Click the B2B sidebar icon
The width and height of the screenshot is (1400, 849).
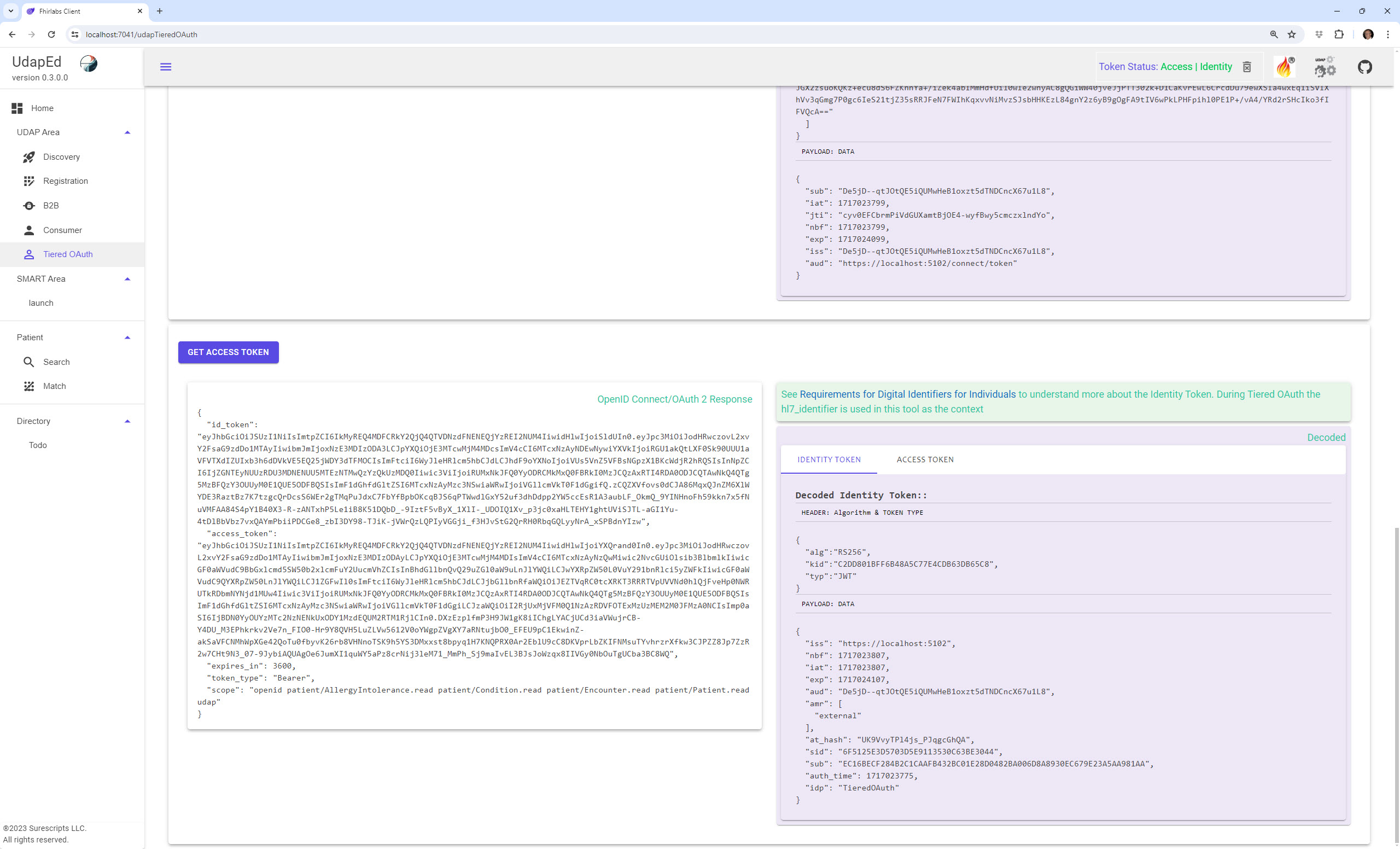pyautogui.click(x=29, y=205)
